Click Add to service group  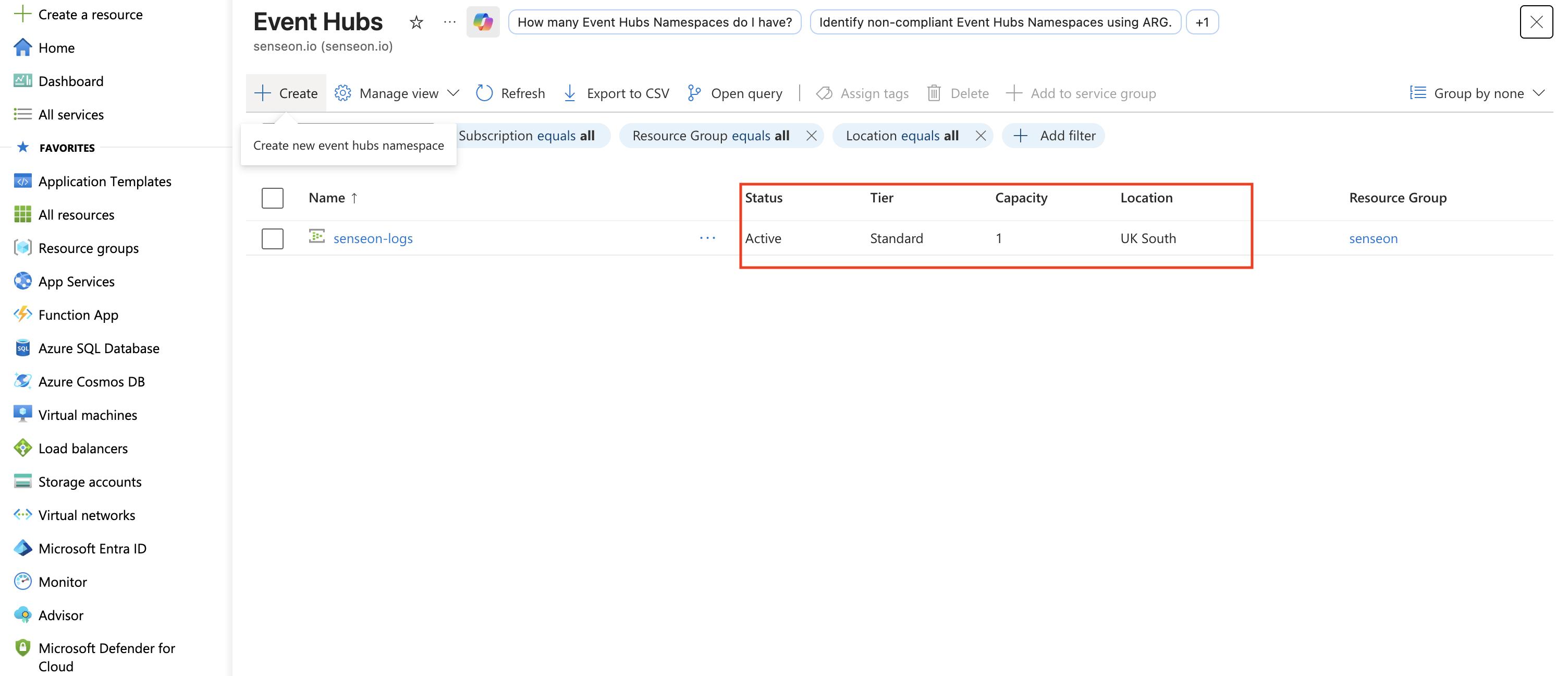tap(1081, 93)
